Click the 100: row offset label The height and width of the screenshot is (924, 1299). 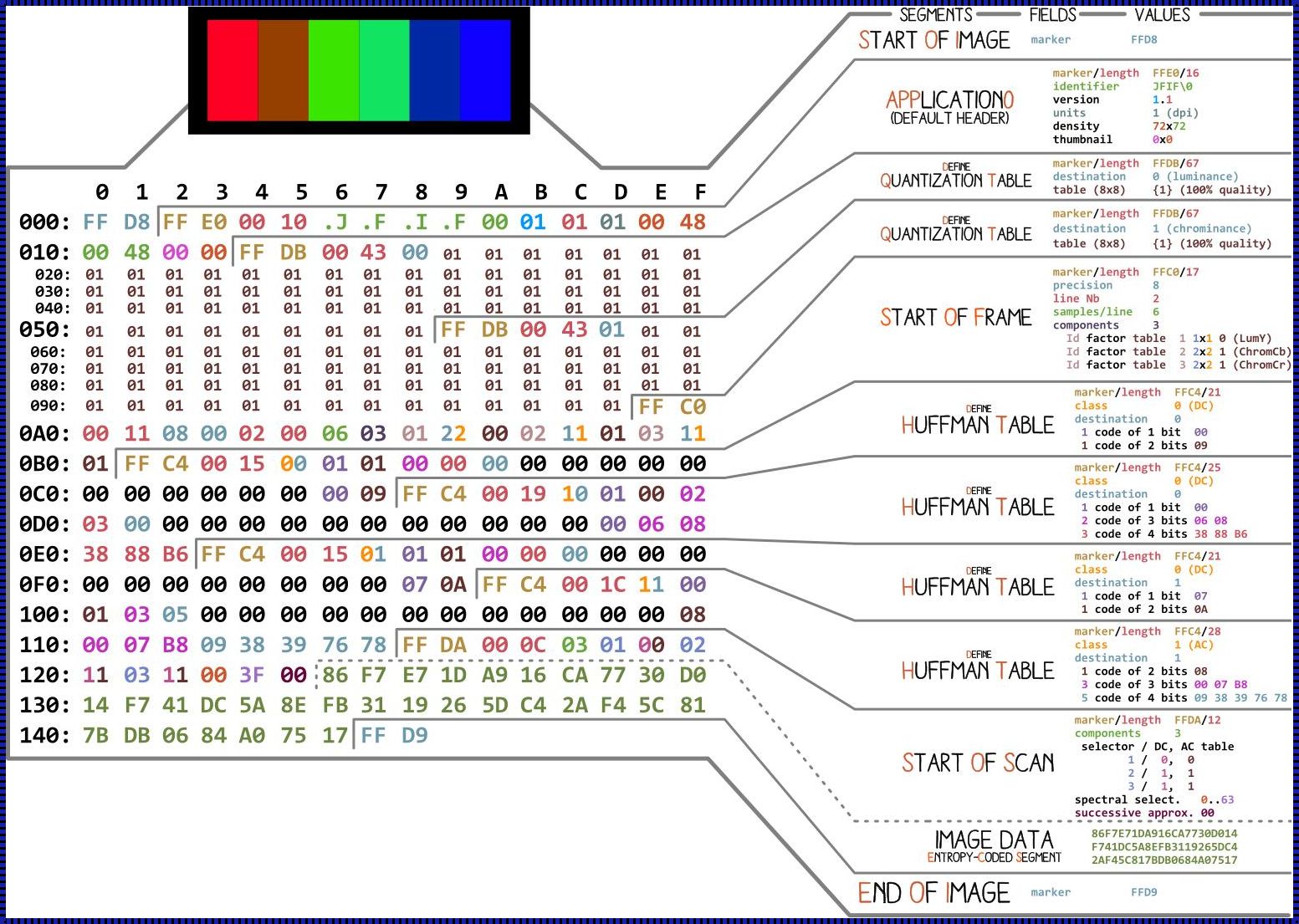[45, 615]
